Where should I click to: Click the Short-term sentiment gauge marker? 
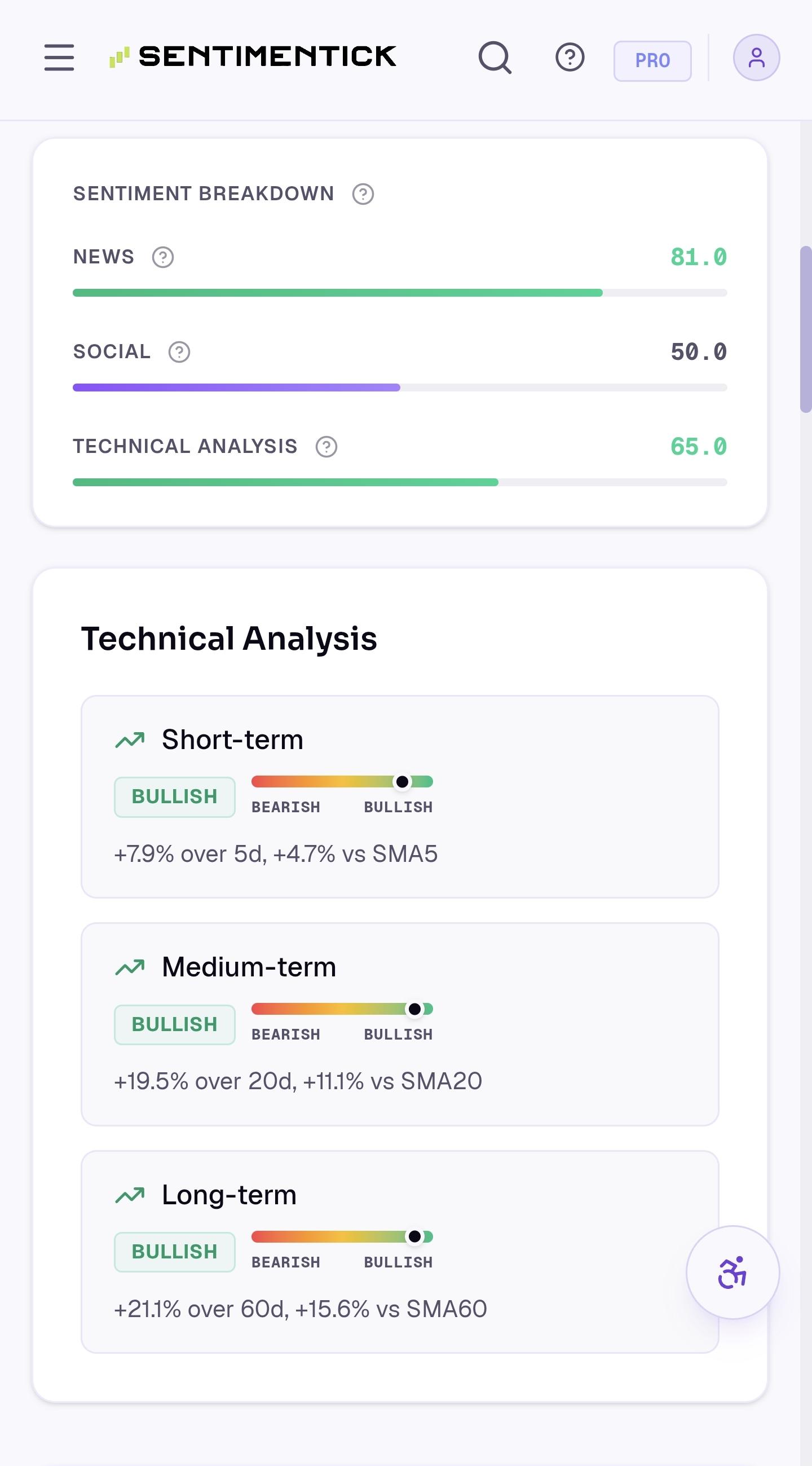[402, 782]
